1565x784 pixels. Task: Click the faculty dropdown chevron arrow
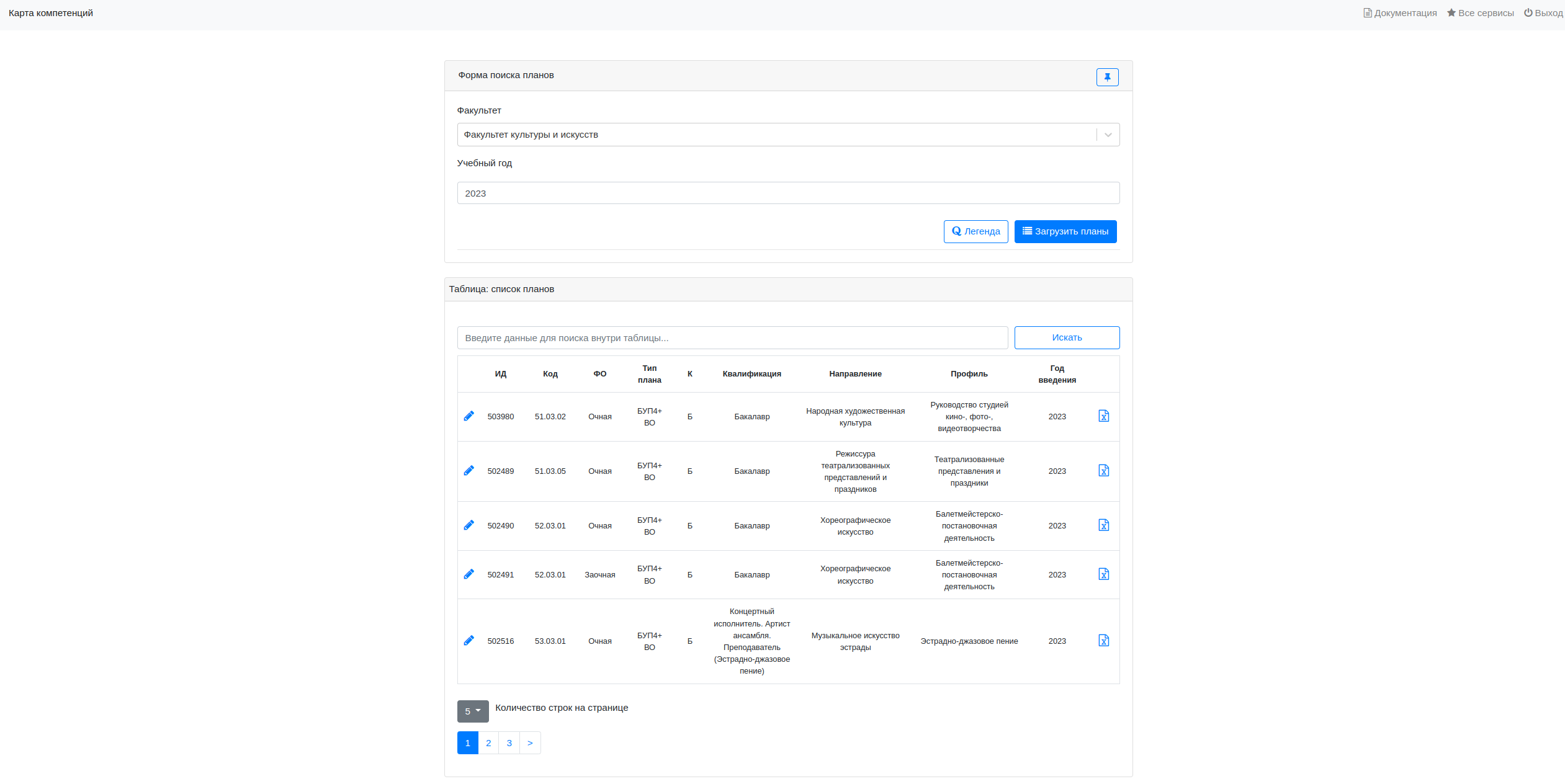click(1108, 135)
